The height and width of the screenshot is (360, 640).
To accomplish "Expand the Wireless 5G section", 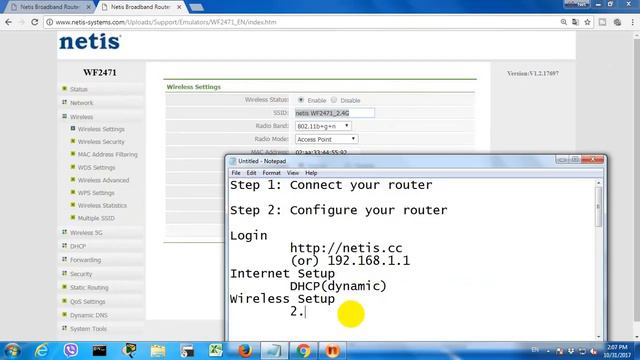I will click(x=86, y=233).
